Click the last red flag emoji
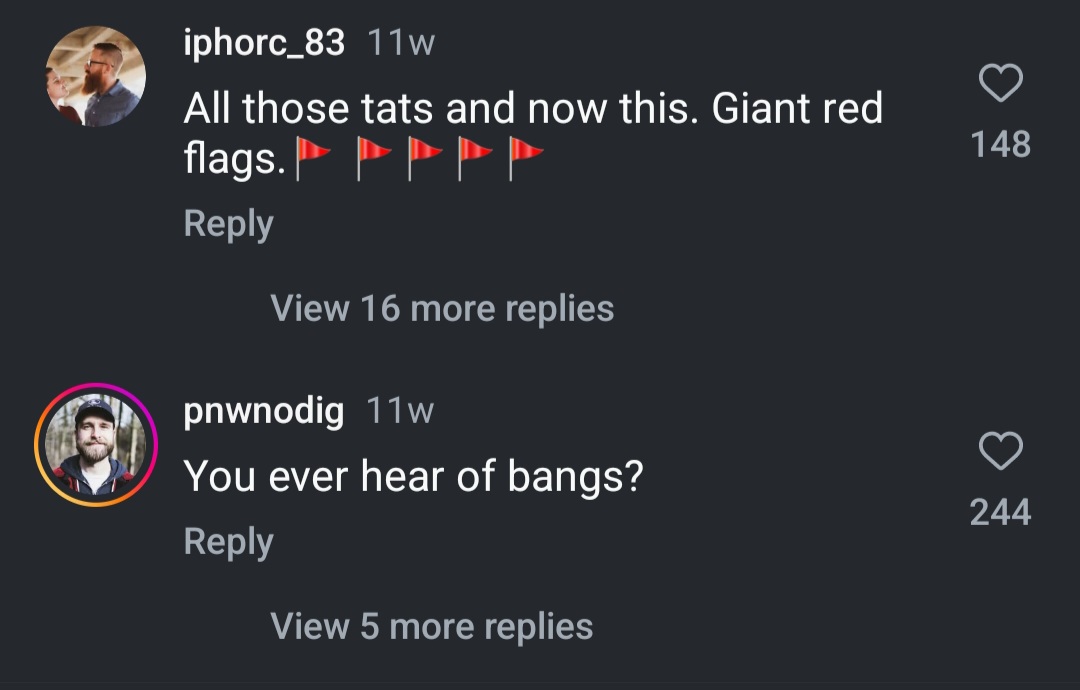The width and height of the screenshot is (1080, 690). click(x=526, y=158)
